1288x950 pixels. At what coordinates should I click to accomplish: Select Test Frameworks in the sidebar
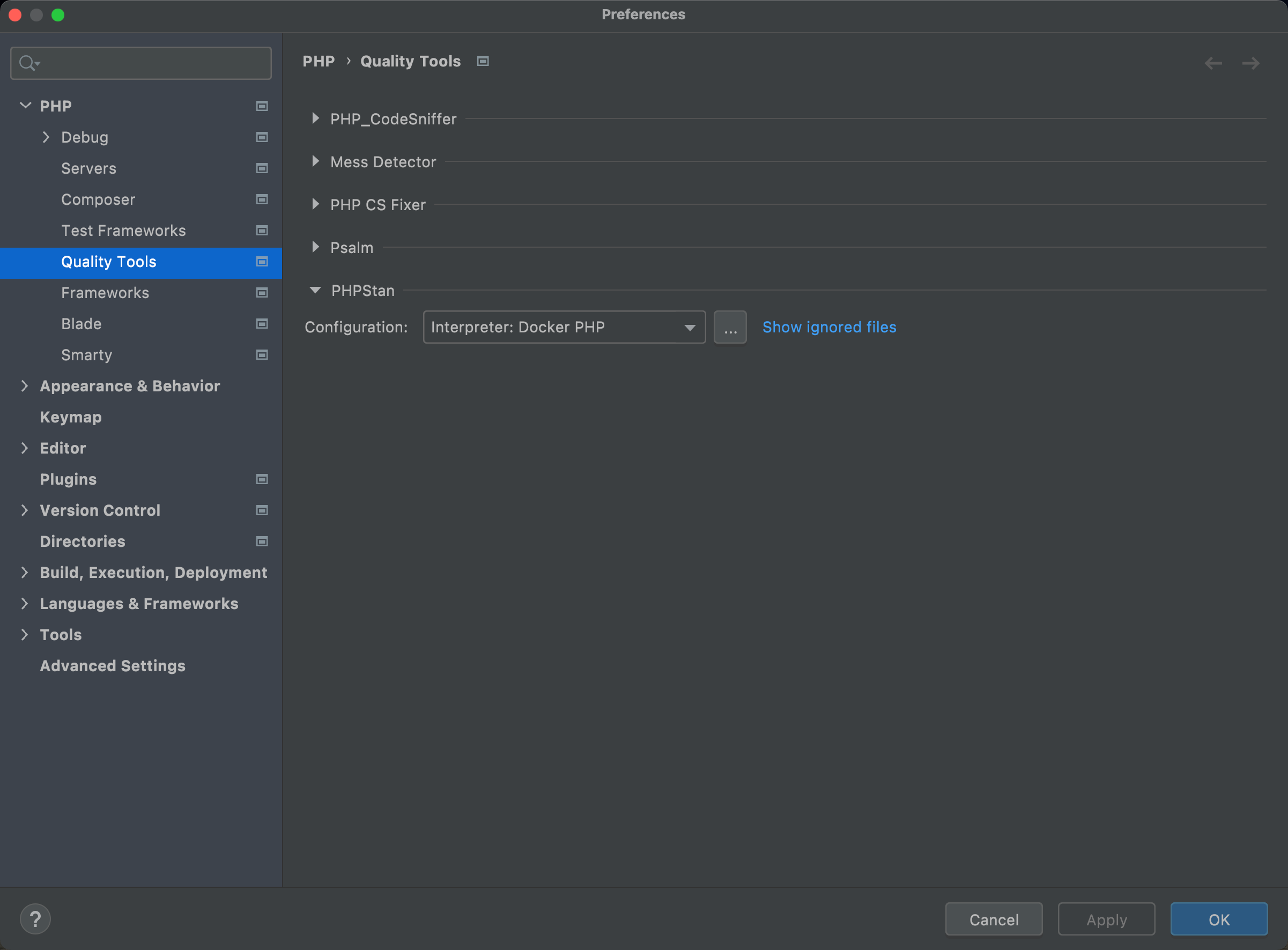123,231
